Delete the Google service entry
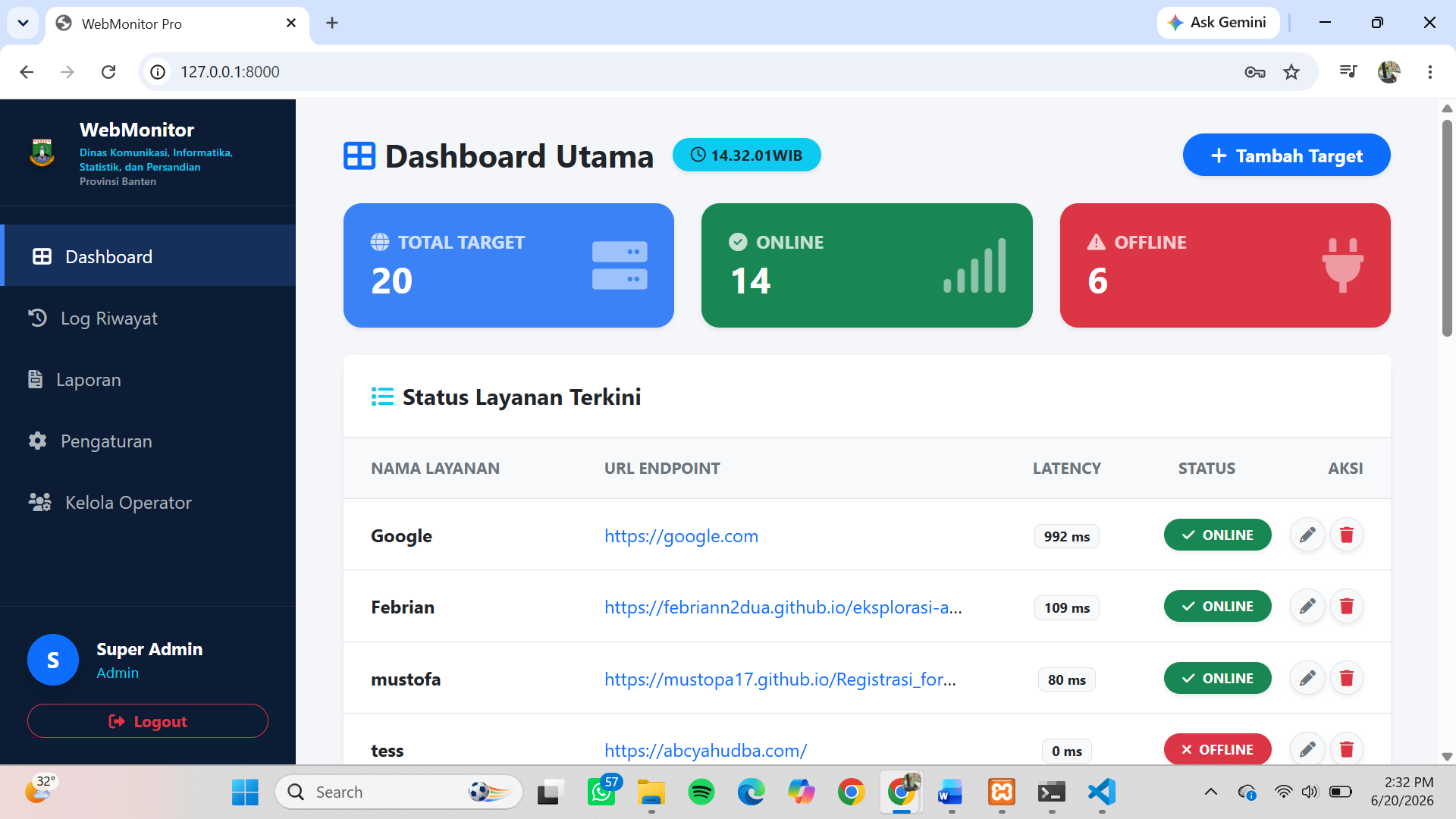This screenshot has height=819, width=1456. click(x=1347, y=535)
